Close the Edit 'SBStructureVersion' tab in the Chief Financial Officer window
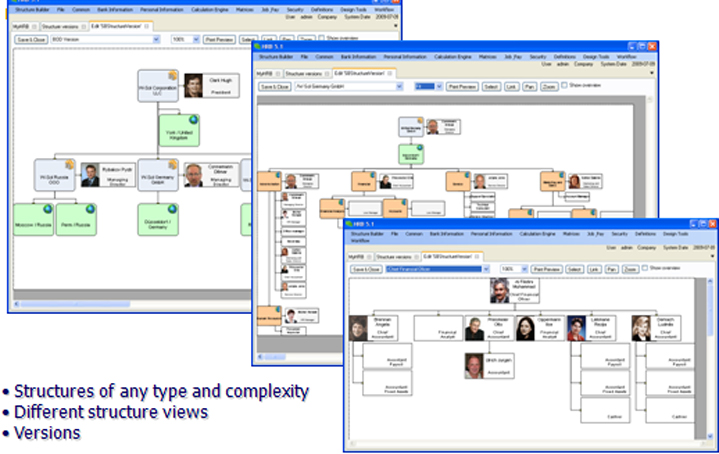 pyautogui.click(x=477, y=257)
